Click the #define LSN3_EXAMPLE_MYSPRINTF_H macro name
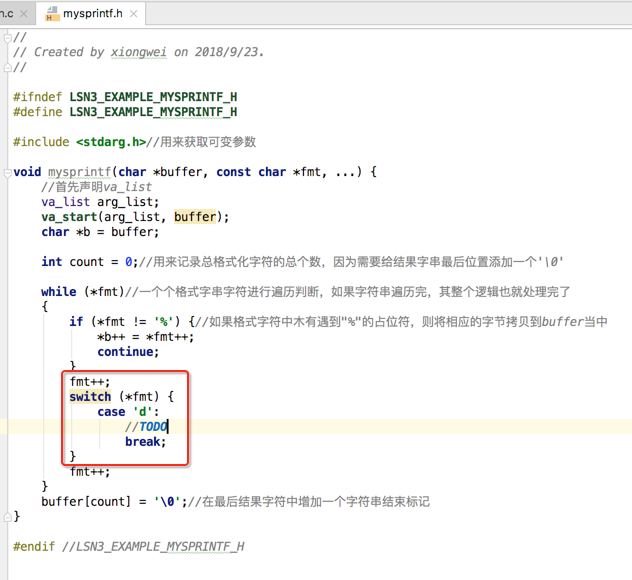The width and height of the screenshot is (632, 580). coord(153,112)
